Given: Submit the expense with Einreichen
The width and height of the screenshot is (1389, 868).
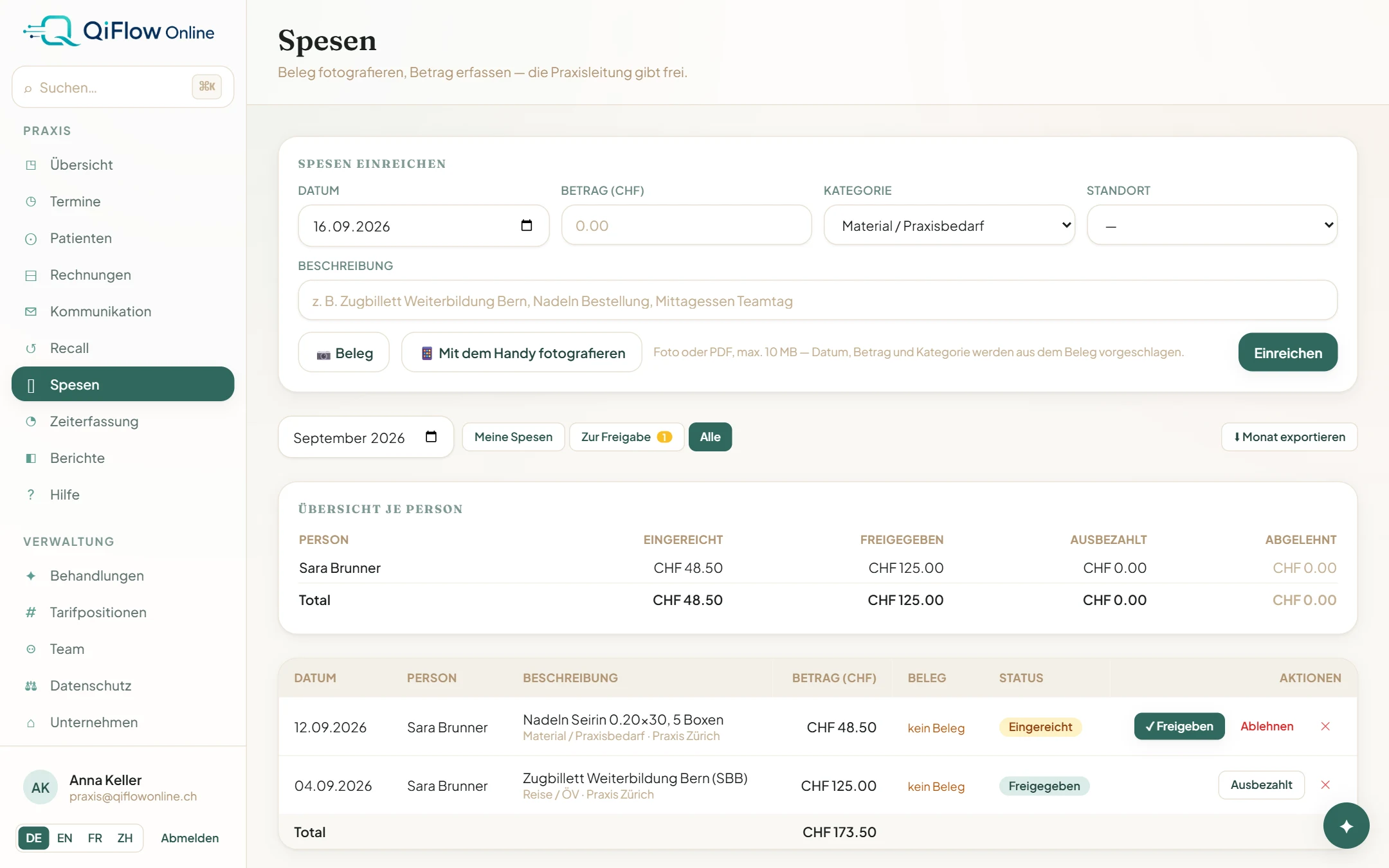Looking at the screenshot, I should (1288, 352).
